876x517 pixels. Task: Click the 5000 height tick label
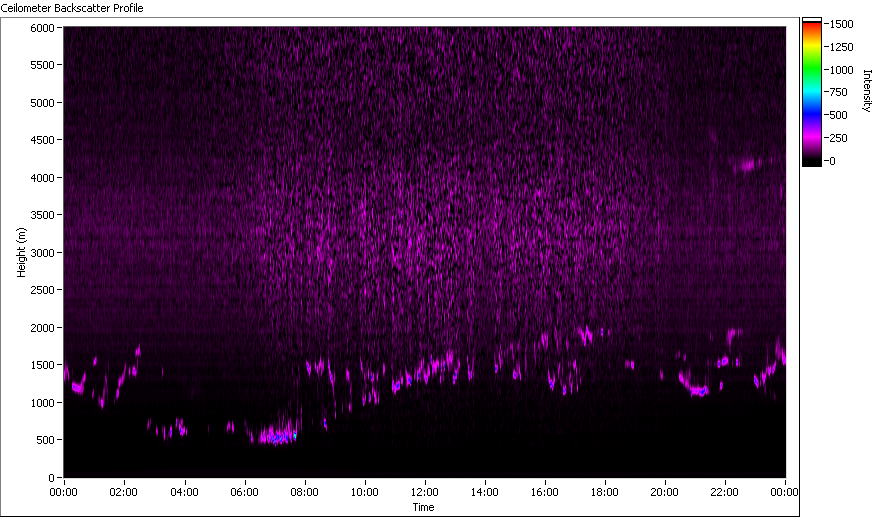tap(42, 103)
